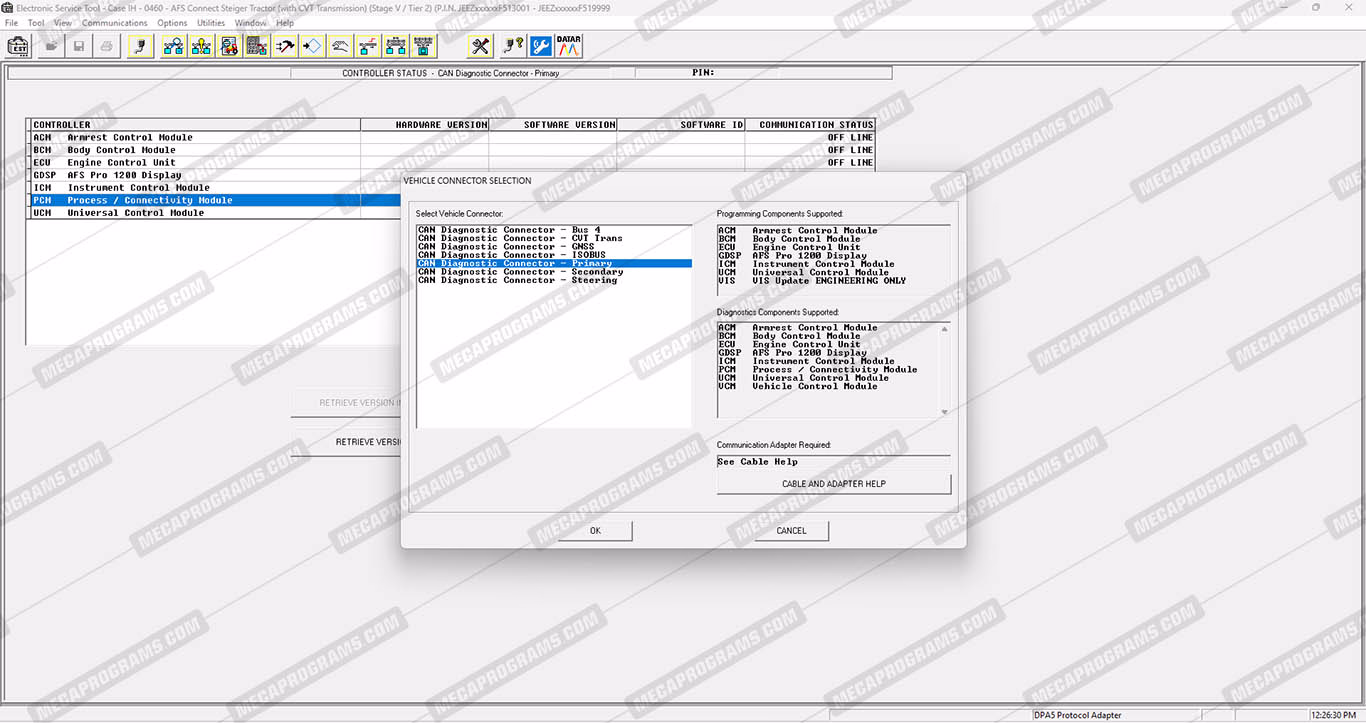Choose CAN Diagnostic Connector - Steering entry
Image resolution: width=1366 pixels, height=723 pixels.
tap(517, 281)
